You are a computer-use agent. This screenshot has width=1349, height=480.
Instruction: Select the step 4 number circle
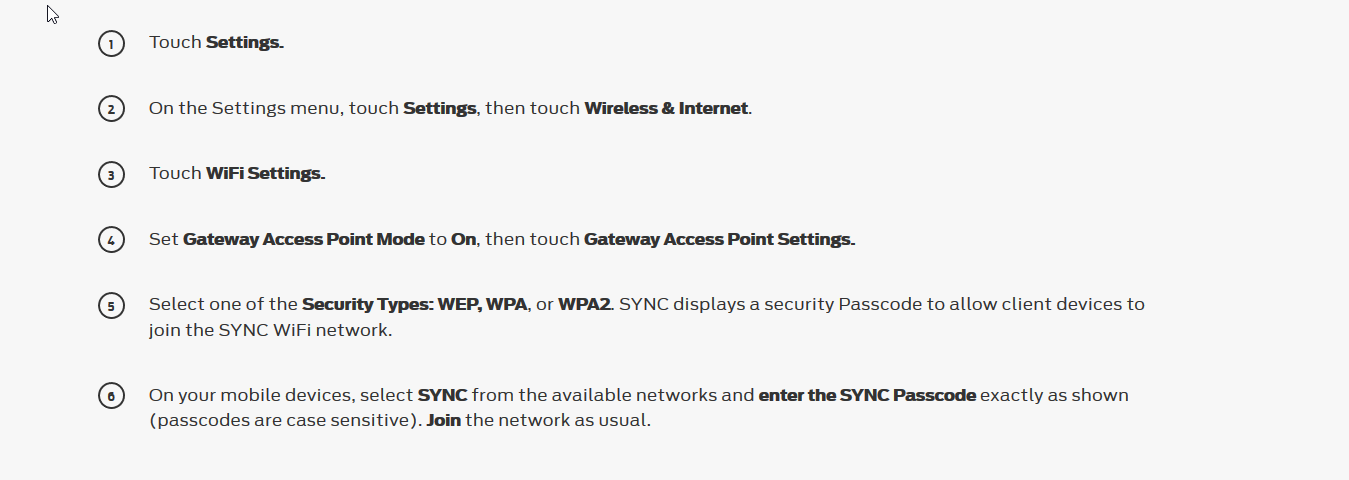point(111,240)
